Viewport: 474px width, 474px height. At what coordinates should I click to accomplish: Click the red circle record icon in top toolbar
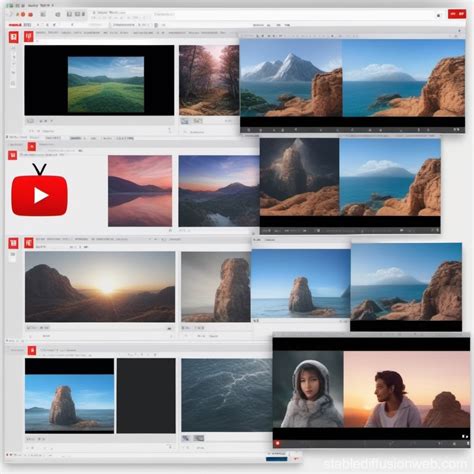(x=23, y=14)
